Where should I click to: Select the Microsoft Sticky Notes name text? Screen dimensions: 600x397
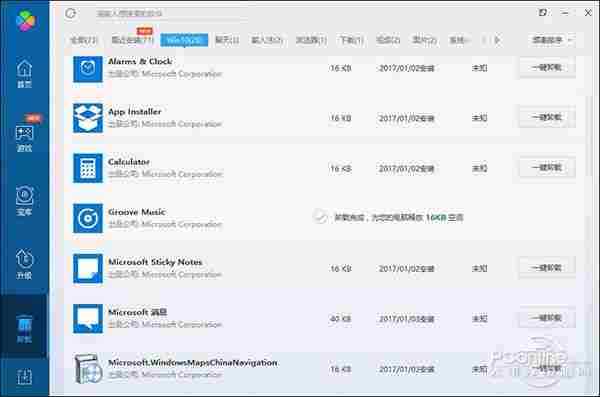(x=155, y=262)
